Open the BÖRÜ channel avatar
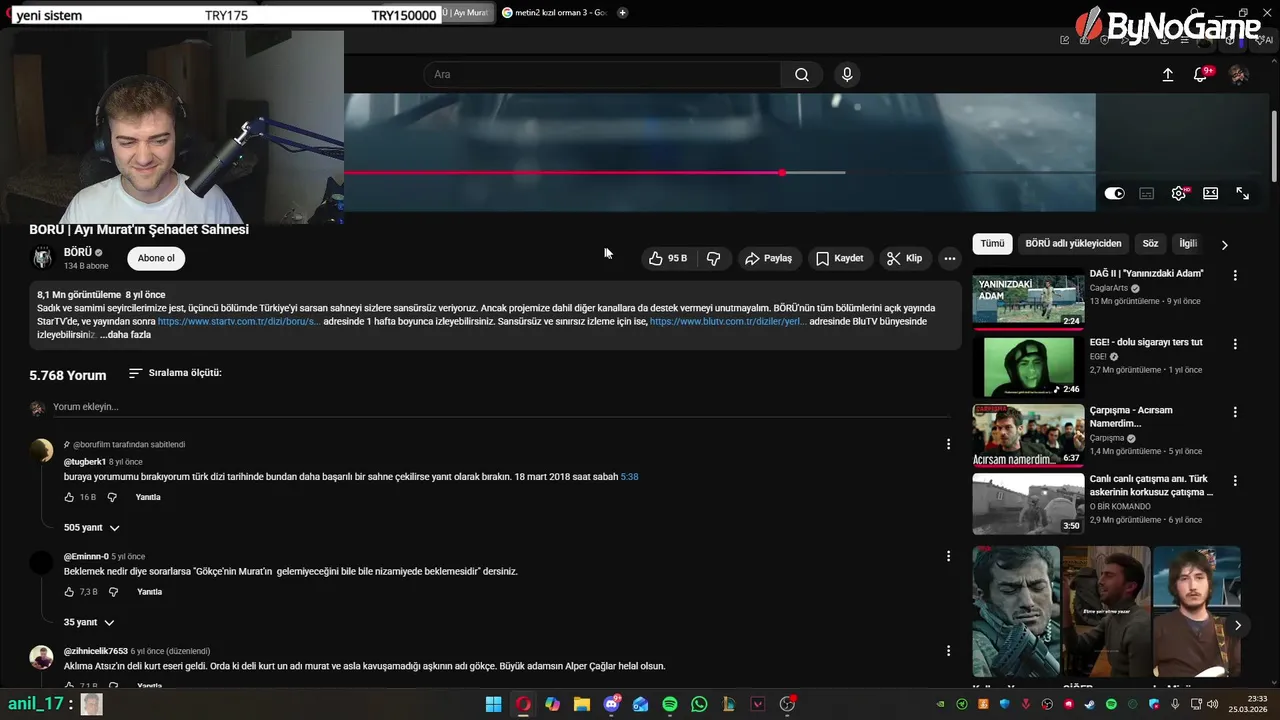This screenshot has height=720, width=1280. (x=42, y=258)
